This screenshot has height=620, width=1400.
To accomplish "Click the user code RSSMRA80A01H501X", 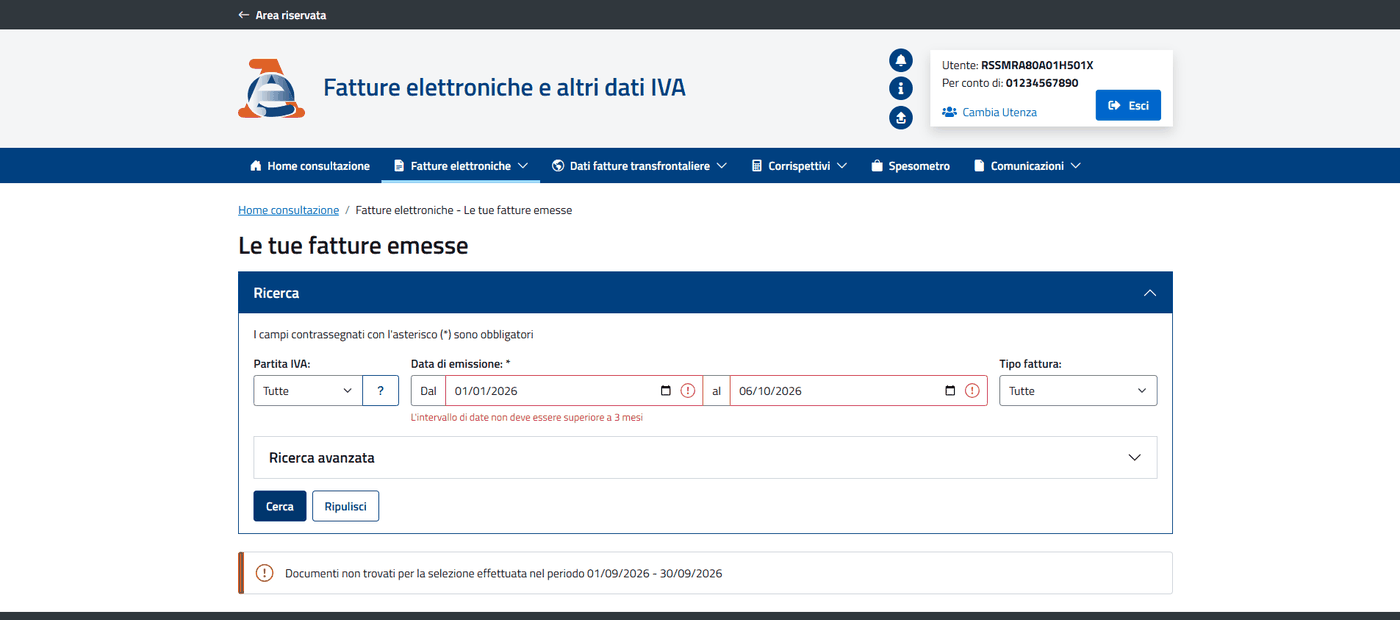I will pyautogui.click(x=1037, y=65).
